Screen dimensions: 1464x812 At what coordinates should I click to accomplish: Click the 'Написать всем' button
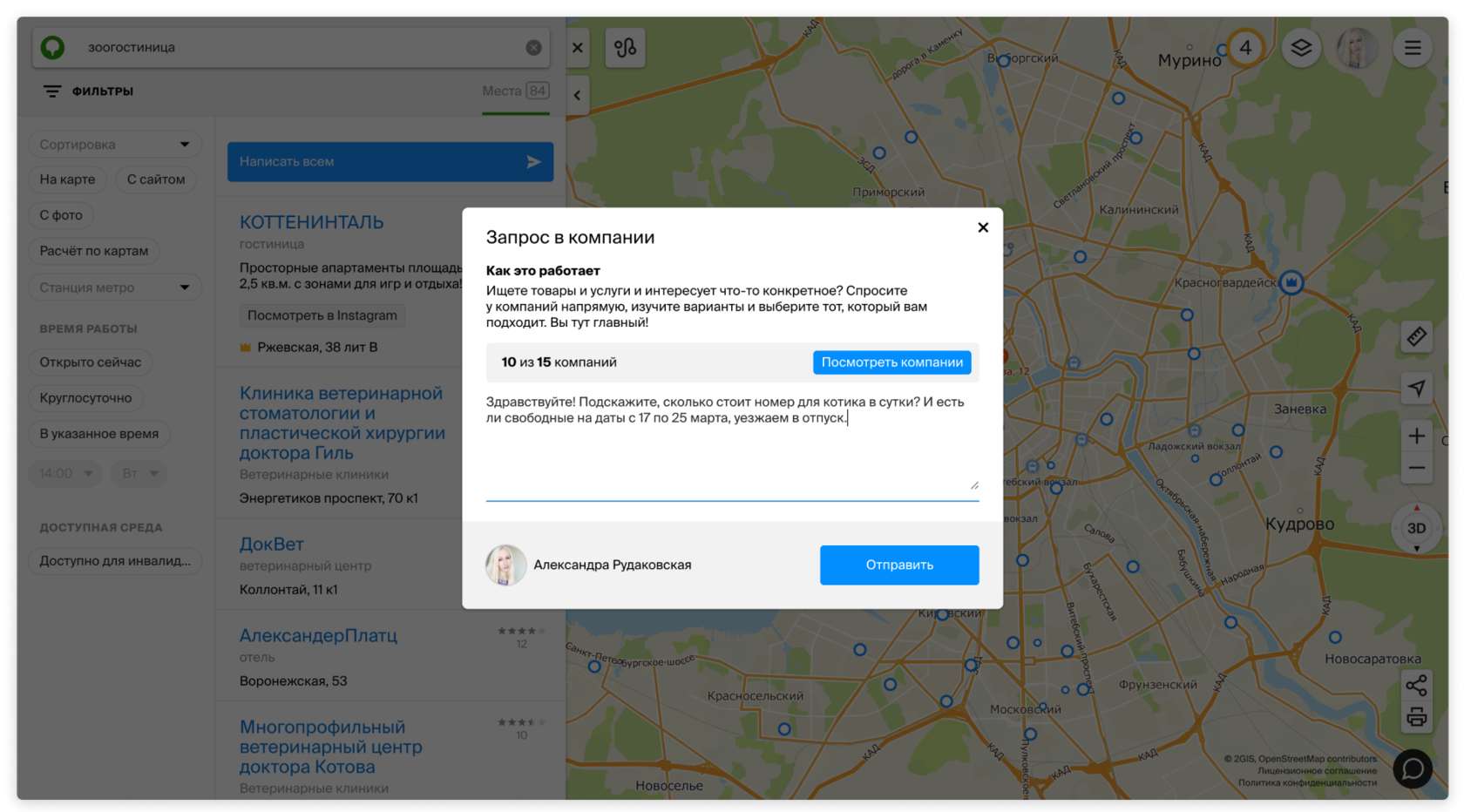(x=390, y=162)
